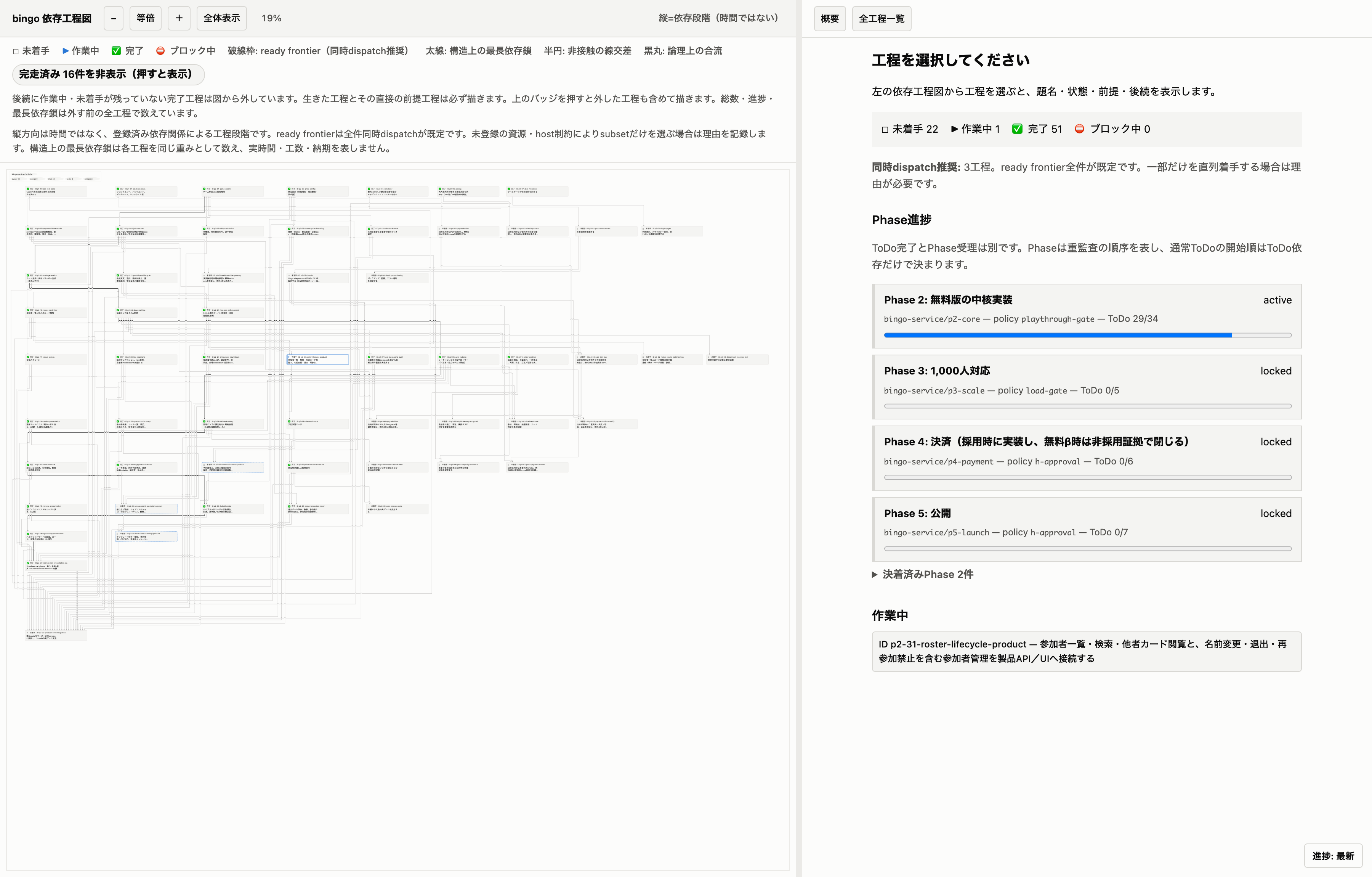Select graph node p1-13-payment-failure-model
Viewport: 1372px width, 877px height.
(56, 231)
